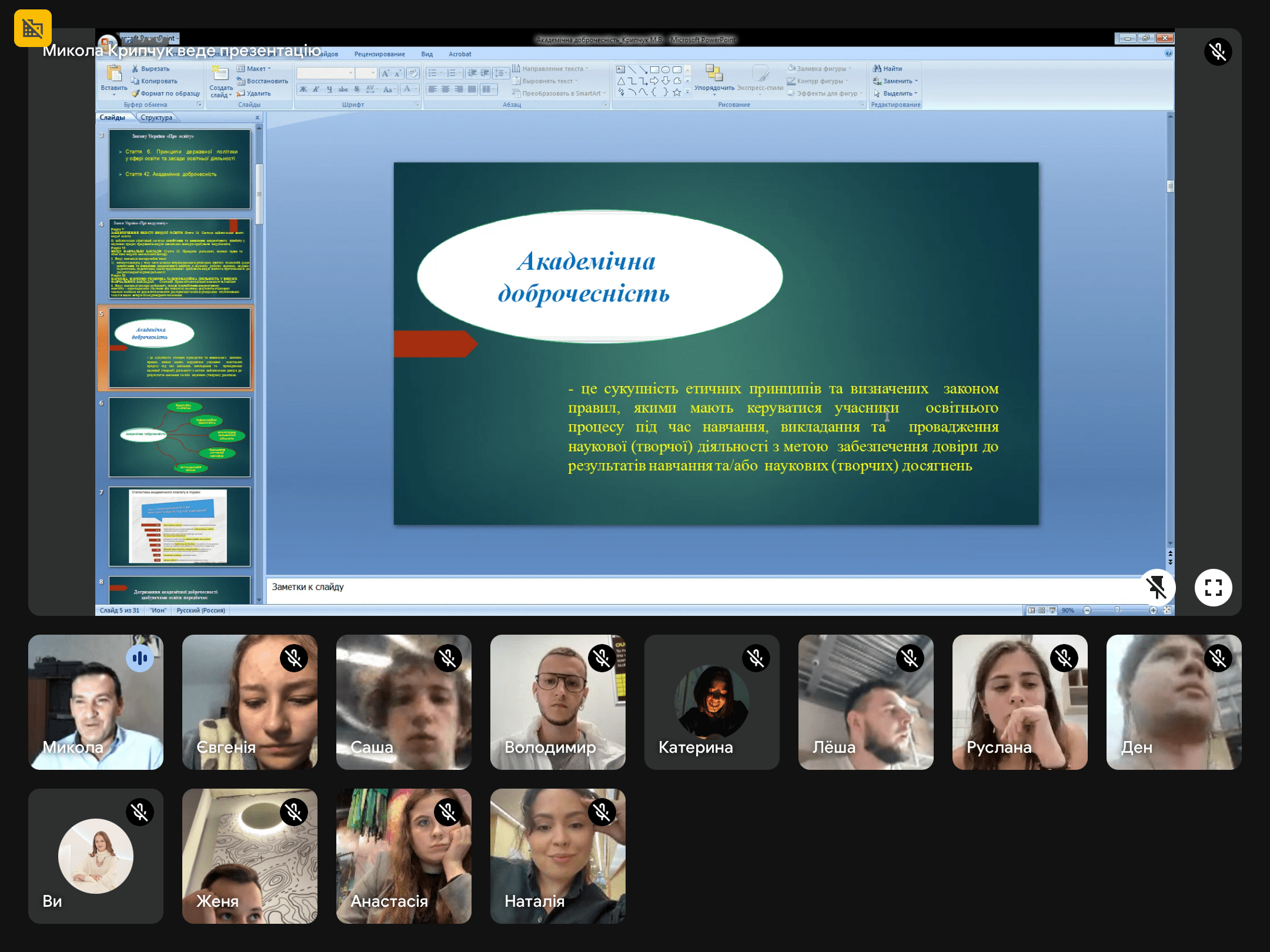
Task: Select the star shape in shapes gallery
Action: tap(677, 92)
